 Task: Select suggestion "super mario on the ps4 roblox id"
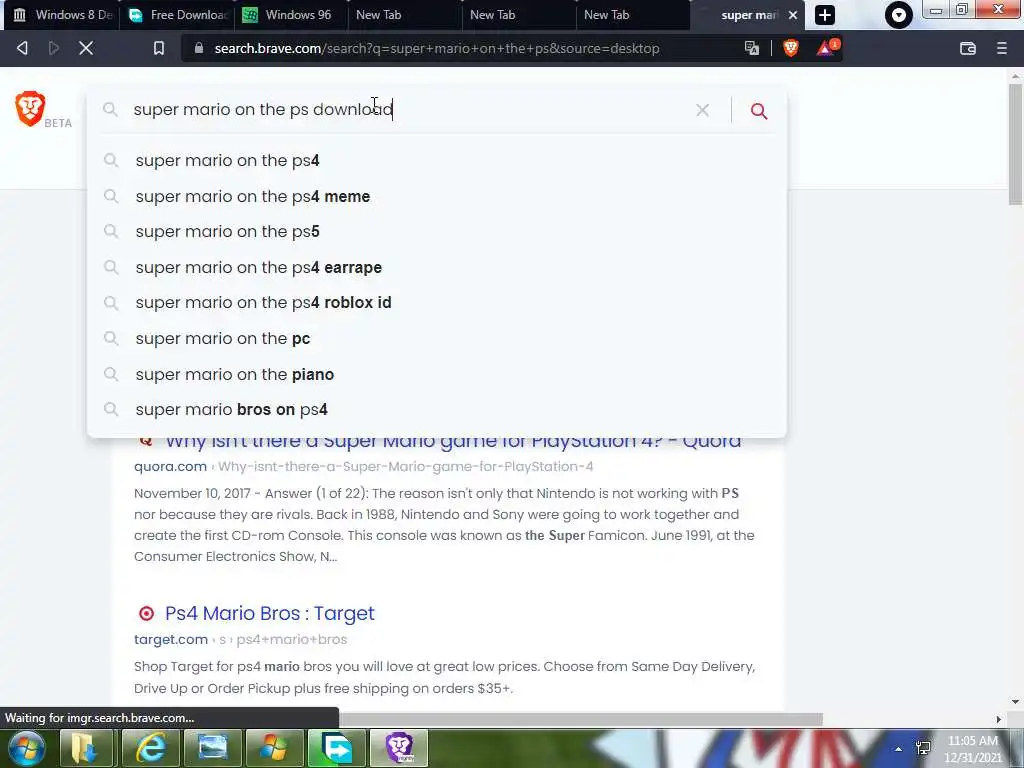[x=436, y=303]
